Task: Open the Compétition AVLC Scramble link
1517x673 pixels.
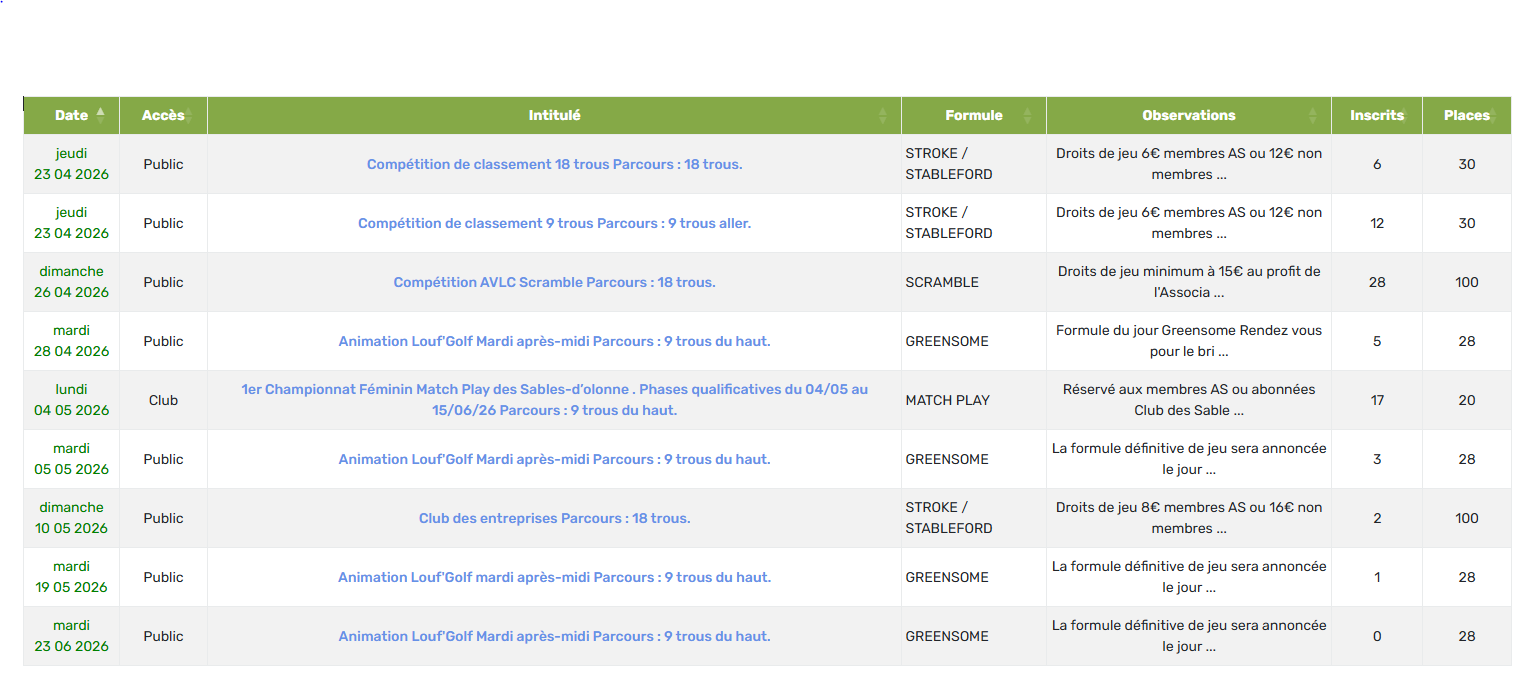Action: (x=554, y=282)
